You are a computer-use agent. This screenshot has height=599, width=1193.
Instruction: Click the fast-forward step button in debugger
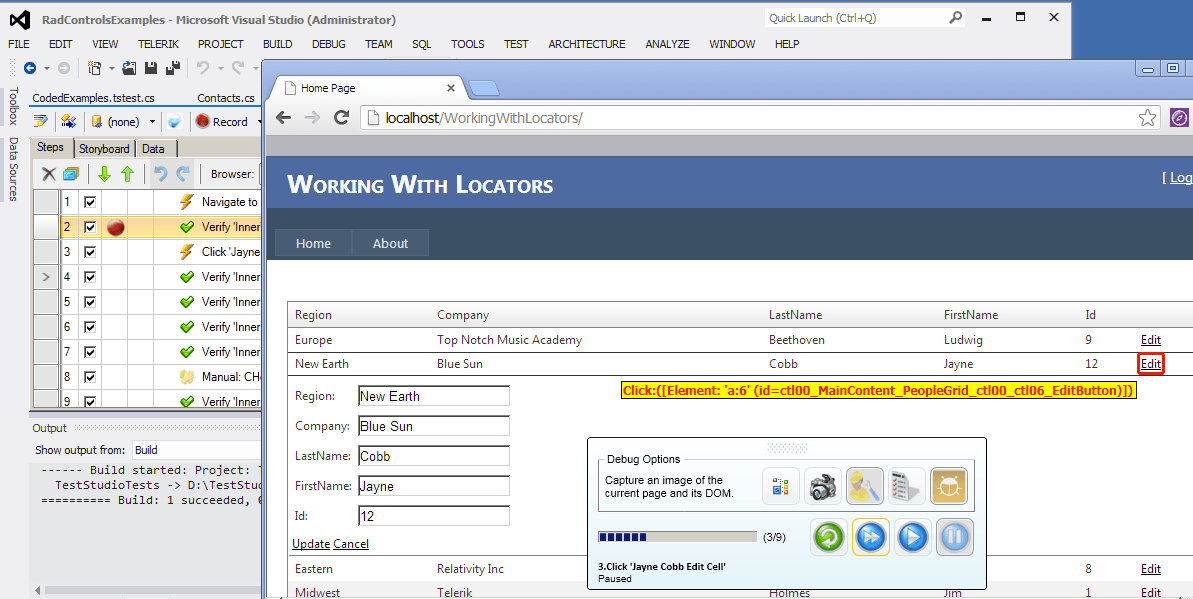(871, 537)
